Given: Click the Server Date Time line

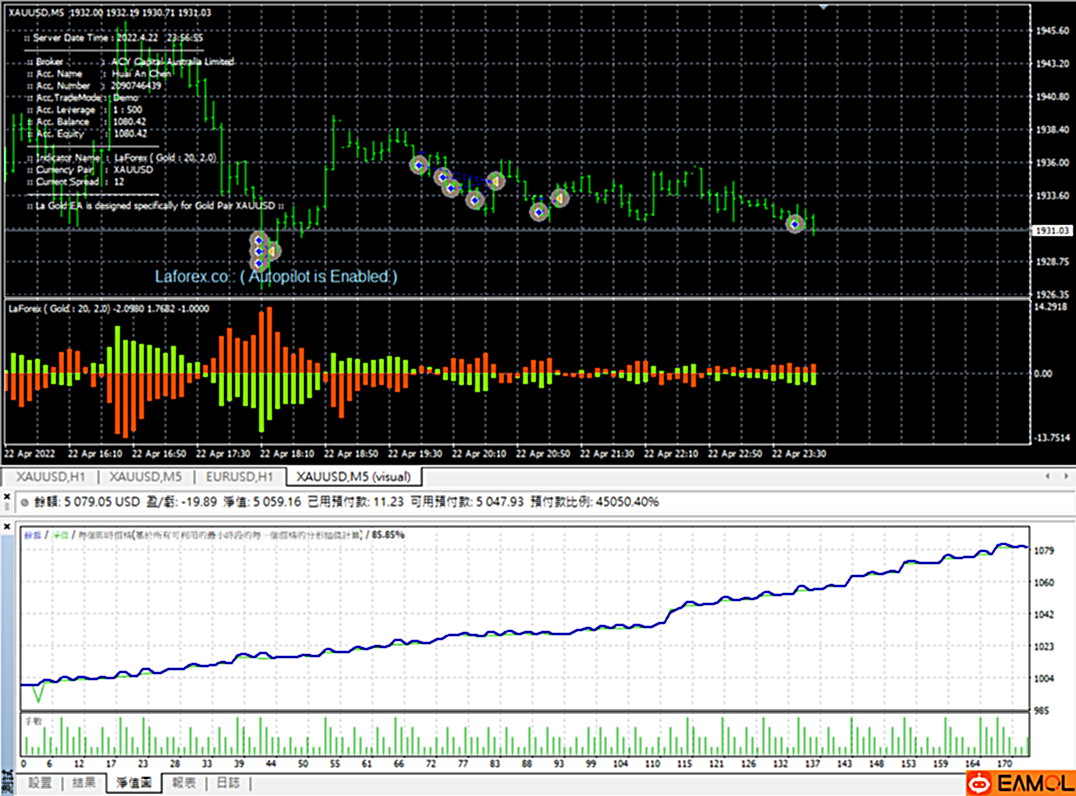Looking at the screenshot, I should (115, 38).
